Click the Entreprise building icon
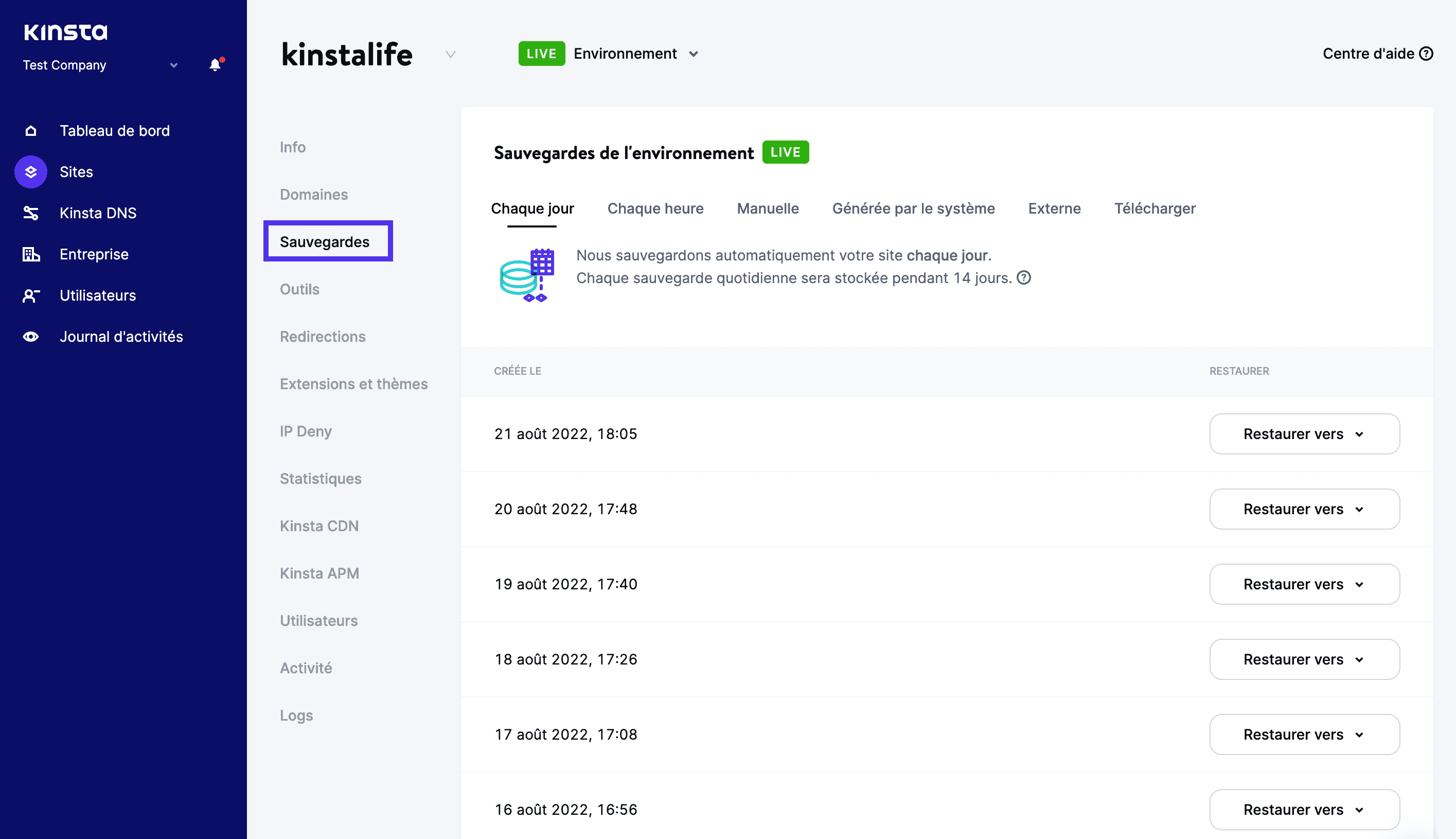 pyautogui.click(x=30, y=254)
